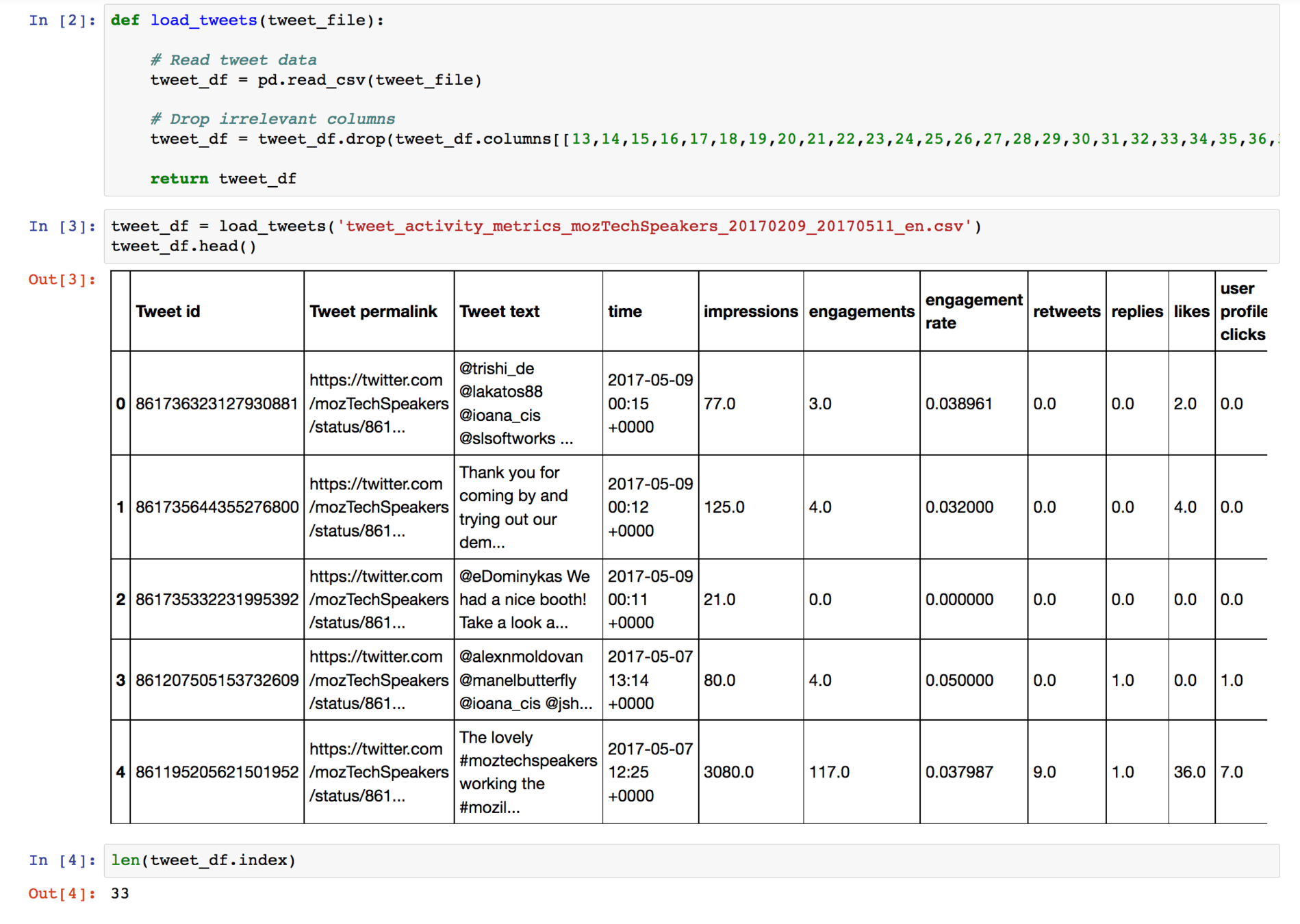Click the impressions value 21.0
The width and height of the screenshot is (1300, 924).
(719, 600)
